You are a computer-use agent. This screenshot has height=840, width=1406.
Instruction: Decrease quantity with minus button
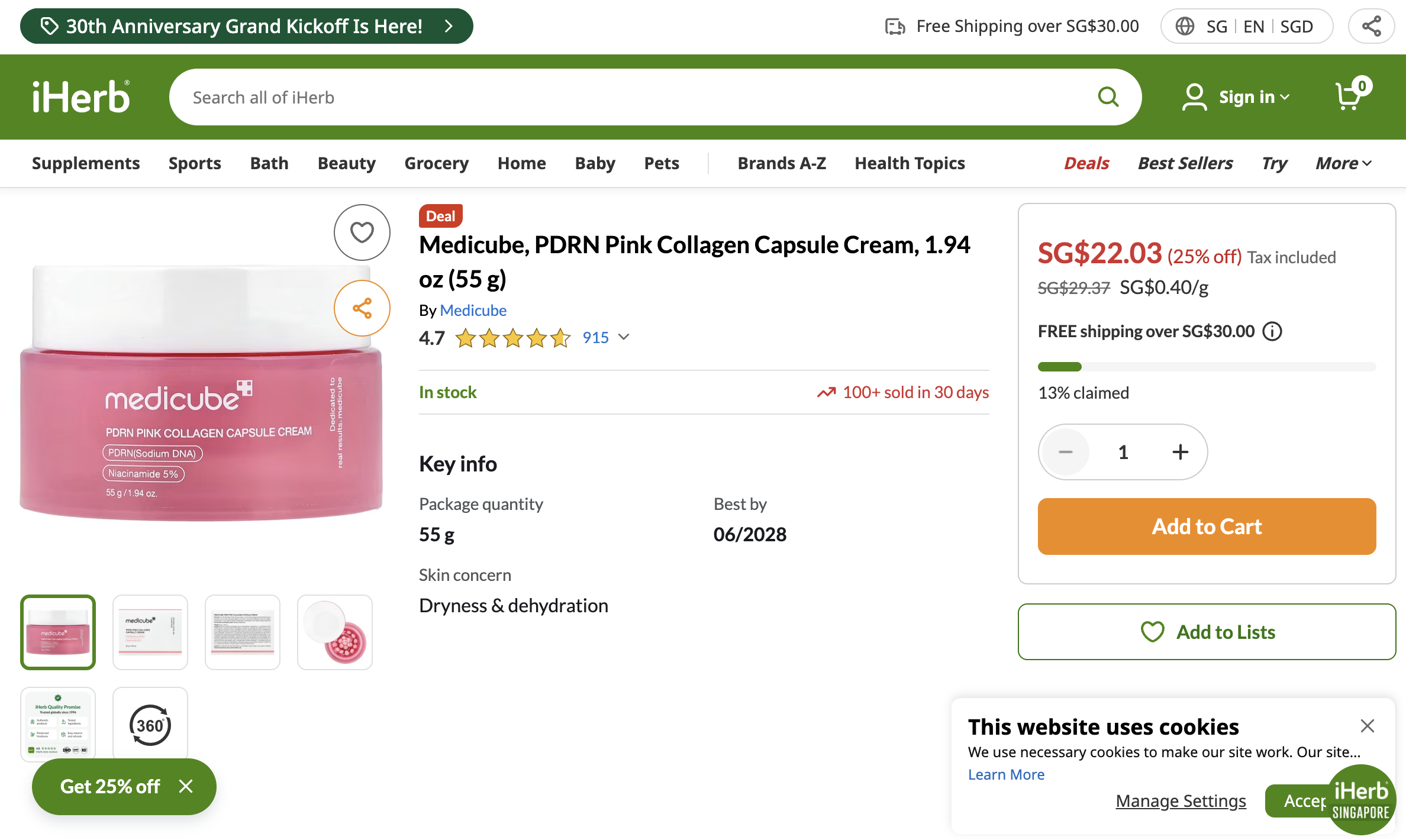1066,452
